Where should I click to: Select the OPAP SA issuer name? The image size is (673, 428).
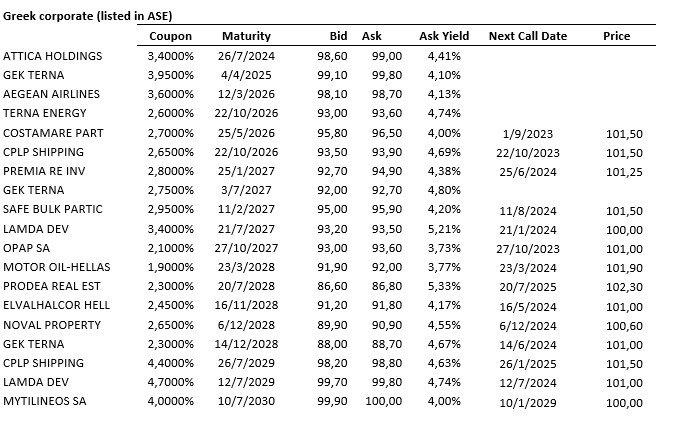click(29, 248)
